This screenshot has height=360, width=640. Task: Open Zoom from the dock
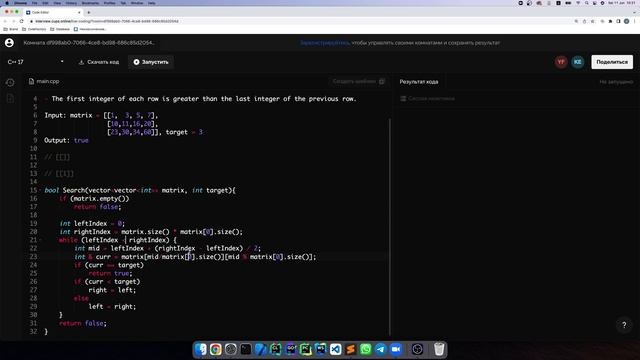pyautogui.click(x=396, y=349)
